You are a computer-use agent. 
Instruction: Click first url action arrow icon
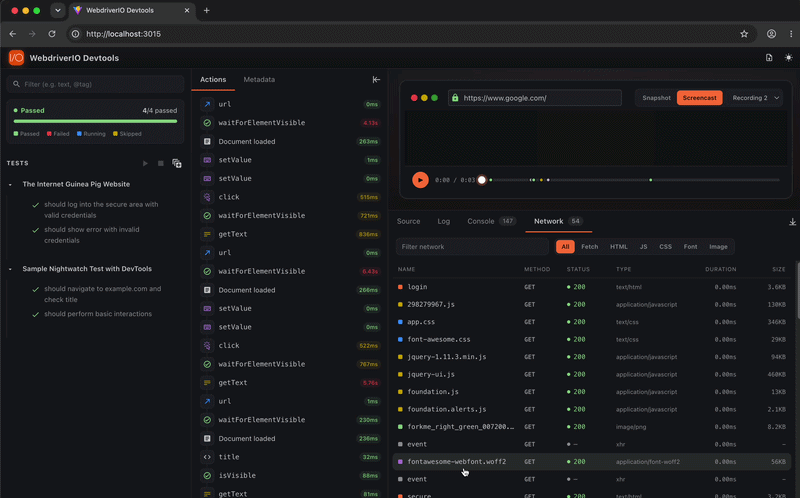click(207, 104)
